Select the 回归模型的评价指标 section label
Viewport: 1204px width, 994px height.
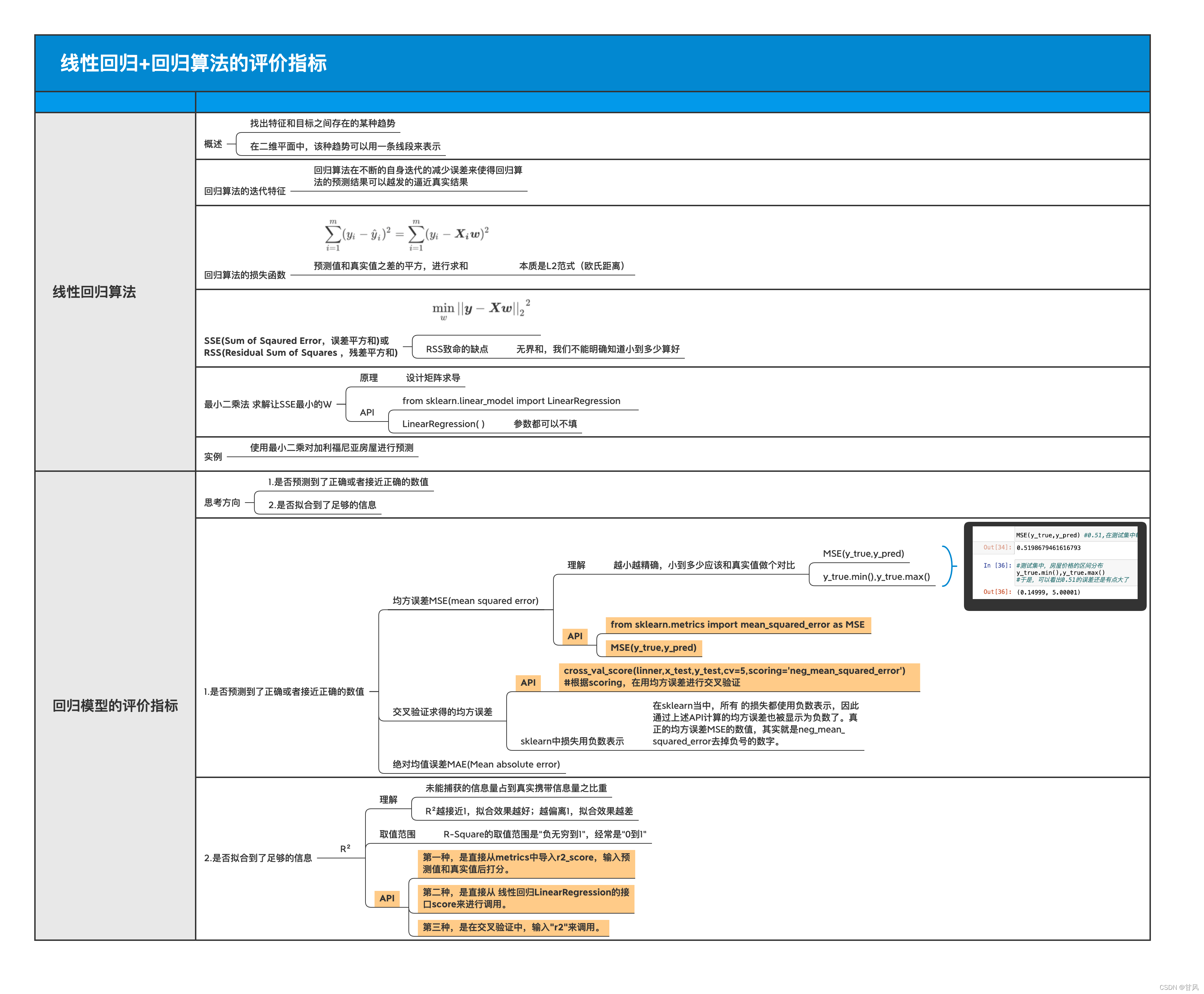[115, 705]
